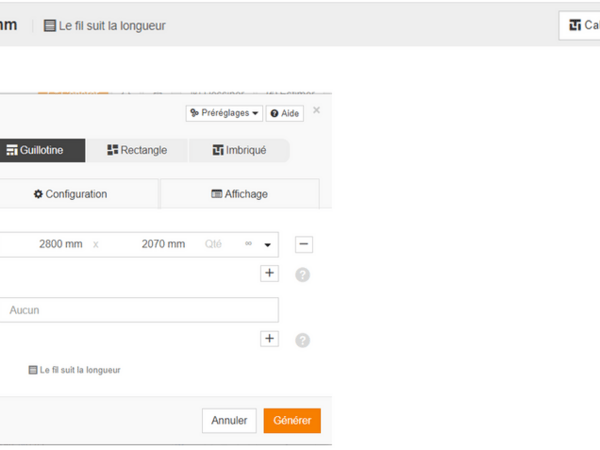
Task: Click the Aucun input field
Action: pyautogui.click(x=138, y=310)
